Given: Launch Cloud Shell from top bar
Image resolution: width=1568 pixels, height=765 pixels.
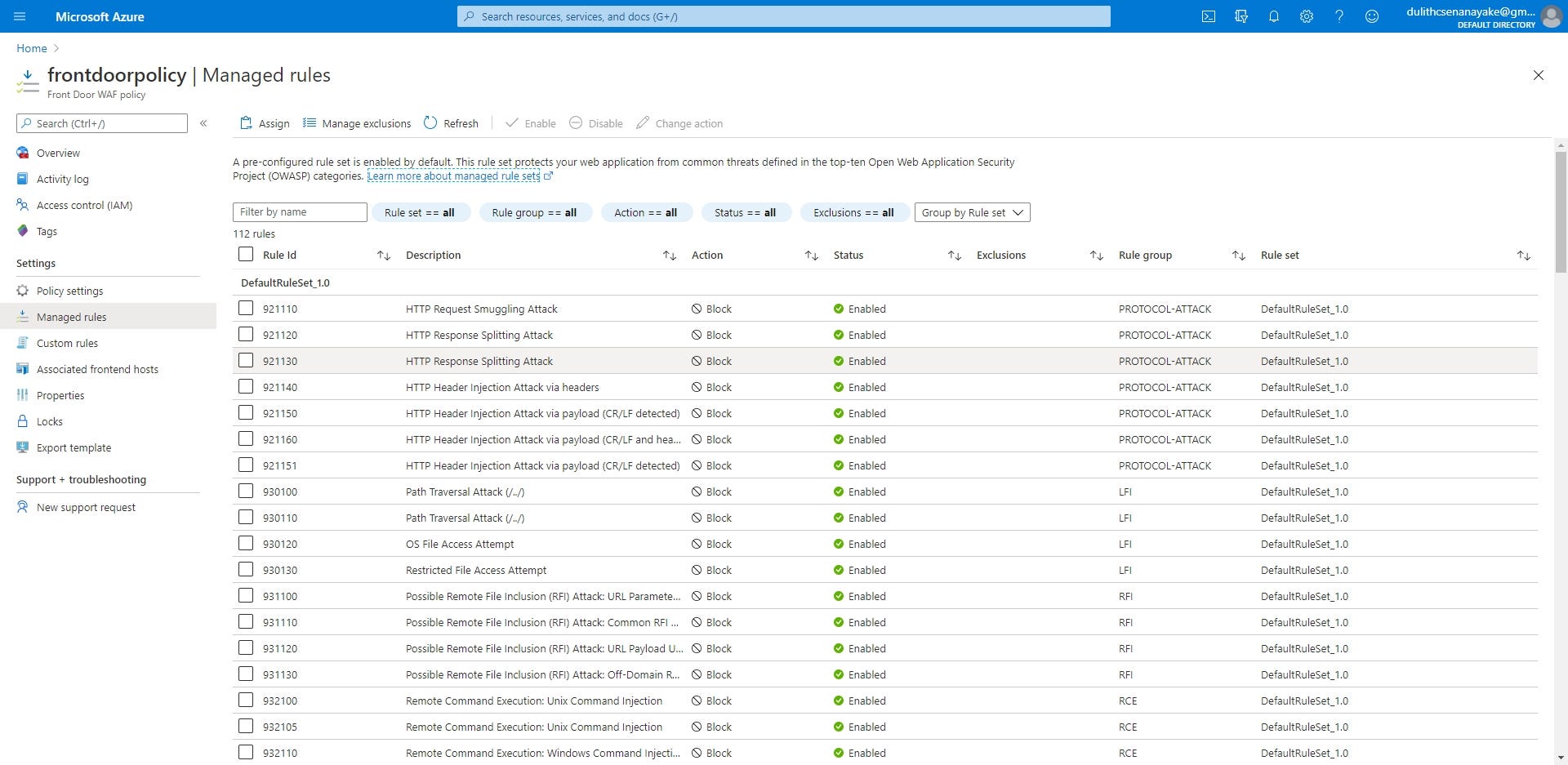Looking at the screenshot, I should coord(1209,16).
